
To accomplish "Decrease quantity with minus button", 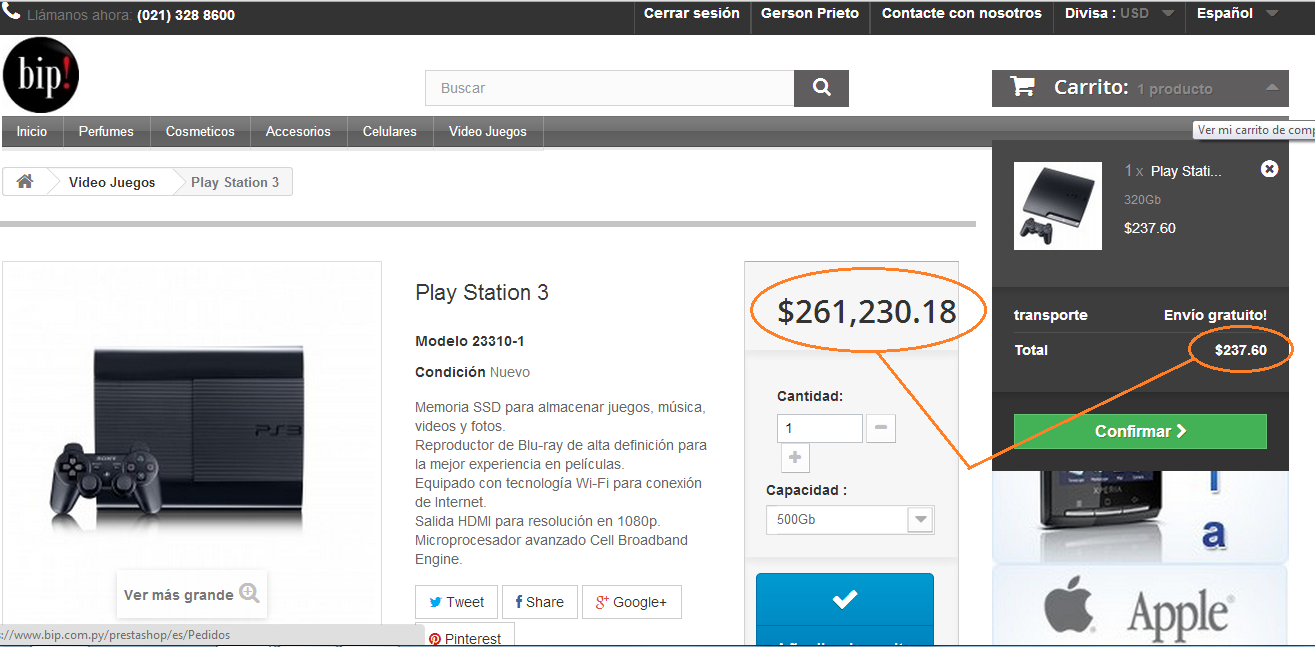I will pos(881,428).
